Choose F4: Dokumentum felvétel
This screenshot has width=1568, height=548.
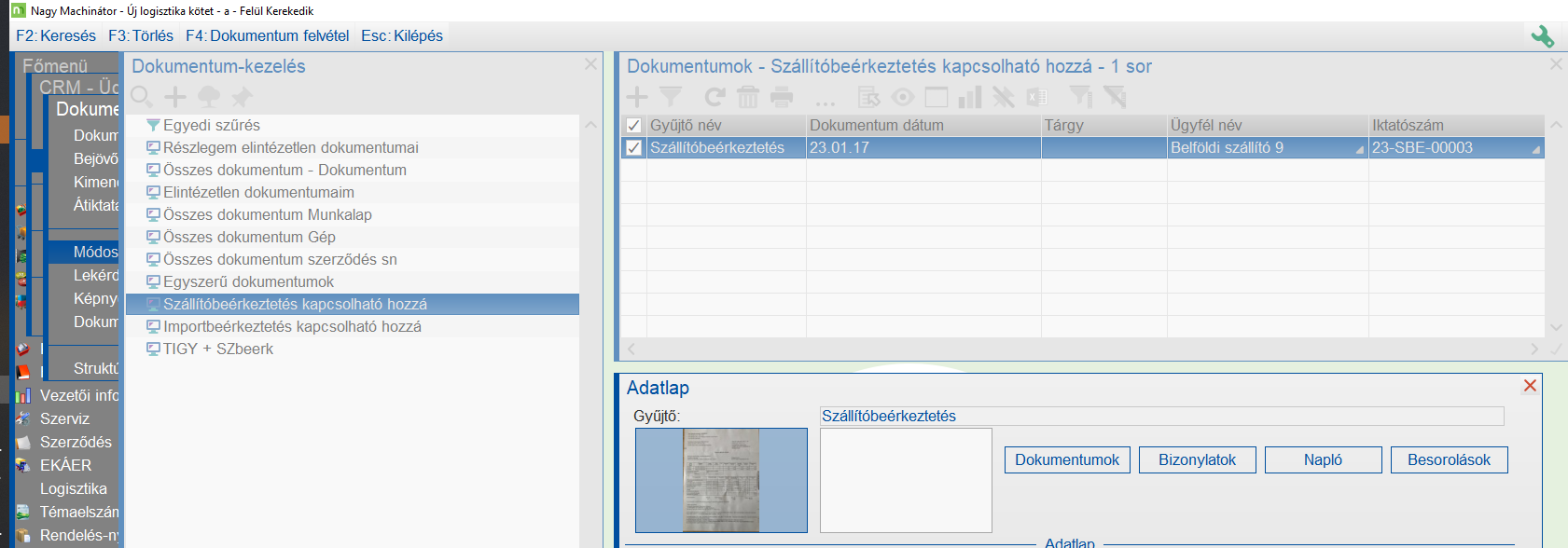pyautogui.click(x=268, y=35)
